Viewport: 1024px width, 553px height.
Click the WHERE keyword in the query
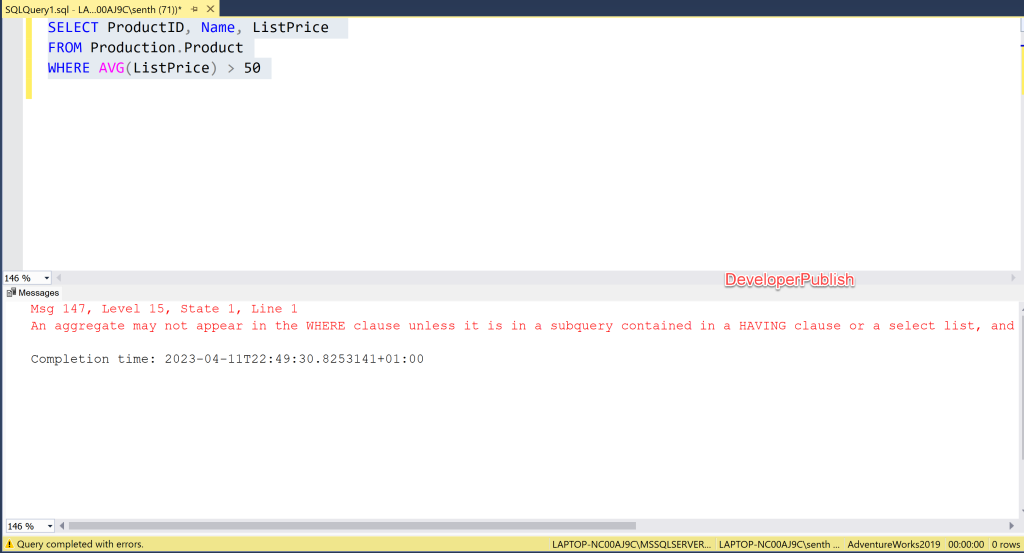click(69, 68)
